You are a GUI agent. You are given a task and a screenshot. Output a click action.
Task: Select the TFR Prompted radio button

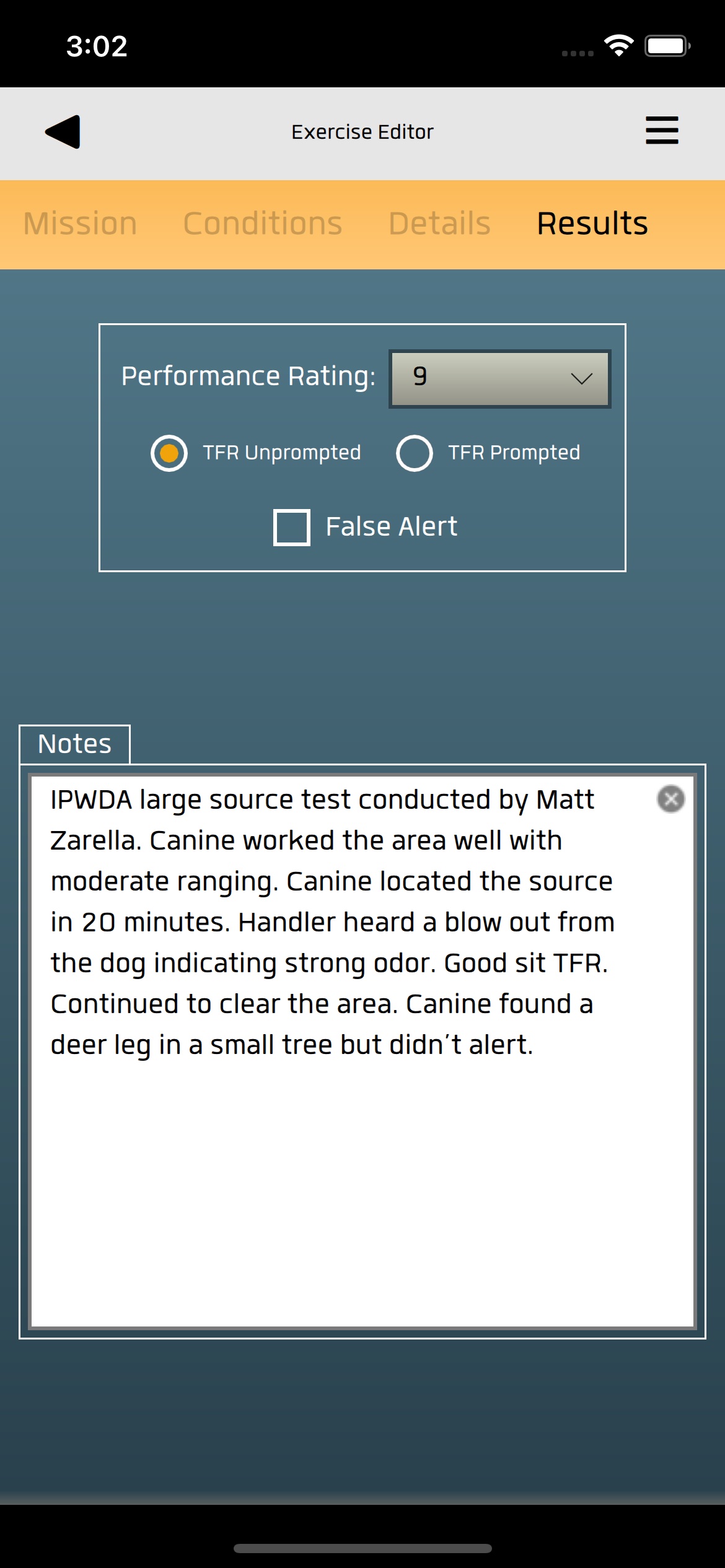pyautogui.click(x=415, y=453)
